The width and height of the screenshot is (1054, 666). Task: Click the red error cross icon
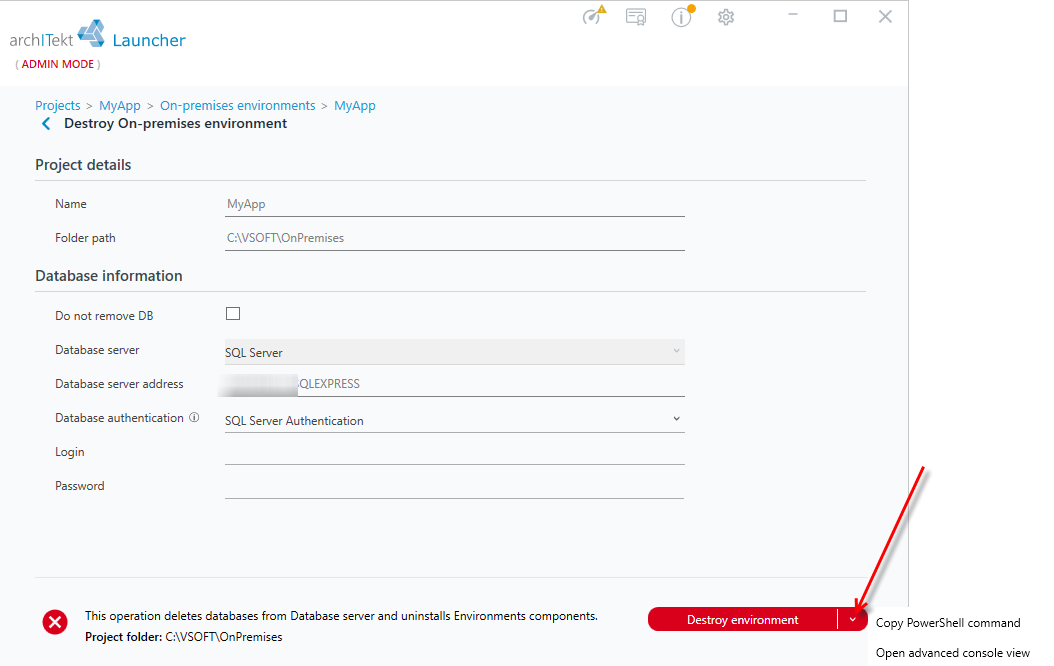click(x=55, y=622)
